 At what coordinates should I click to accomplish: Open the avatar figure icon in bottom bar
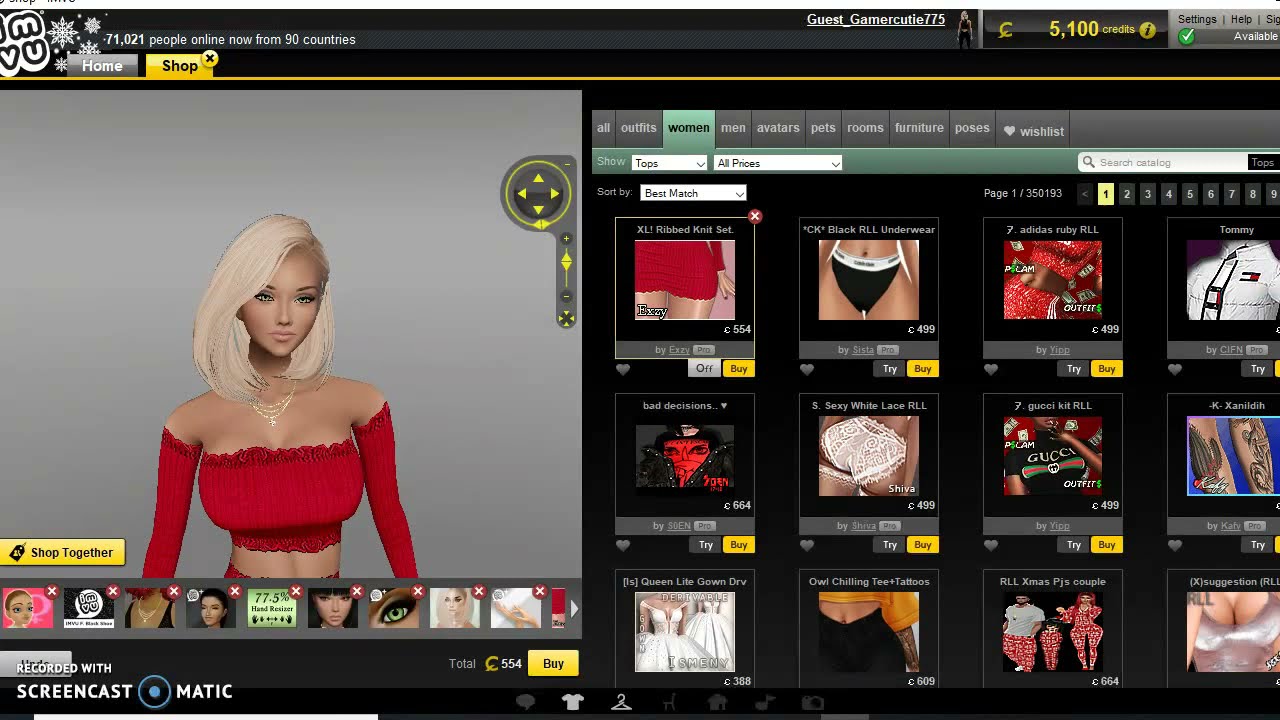[621, 703]
